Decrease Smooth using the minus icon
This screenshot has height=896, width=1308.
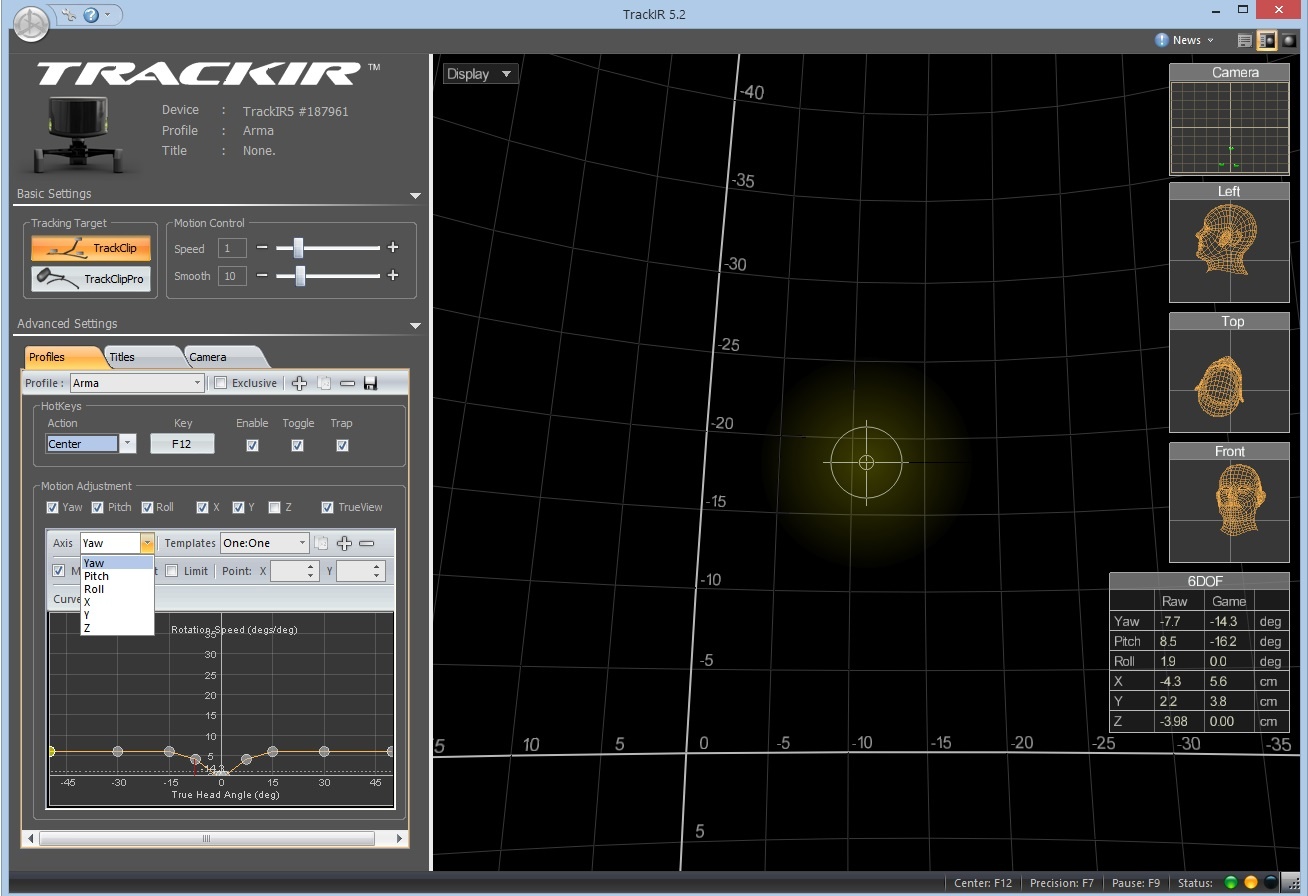[262, 276]
